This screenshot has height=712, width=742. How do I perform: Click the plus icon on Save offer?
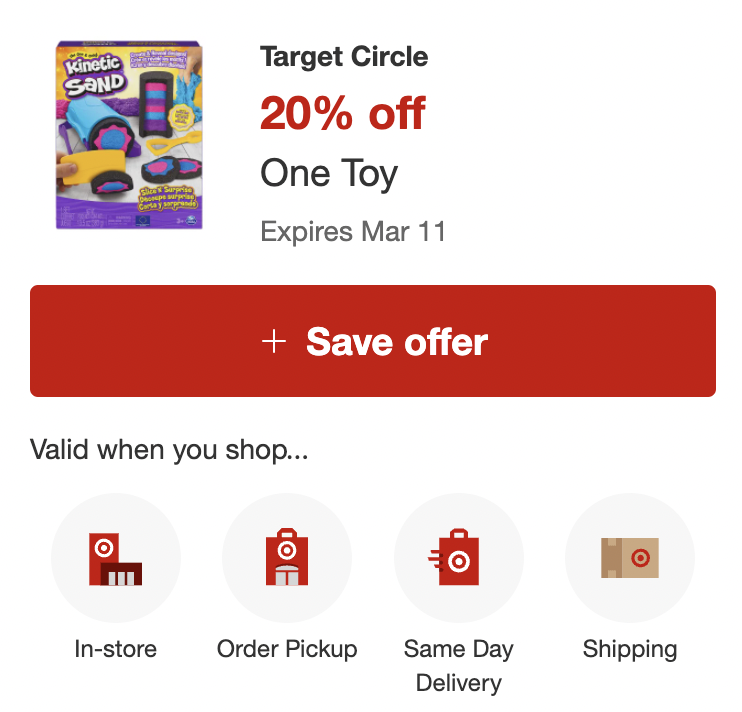point(274,342)
